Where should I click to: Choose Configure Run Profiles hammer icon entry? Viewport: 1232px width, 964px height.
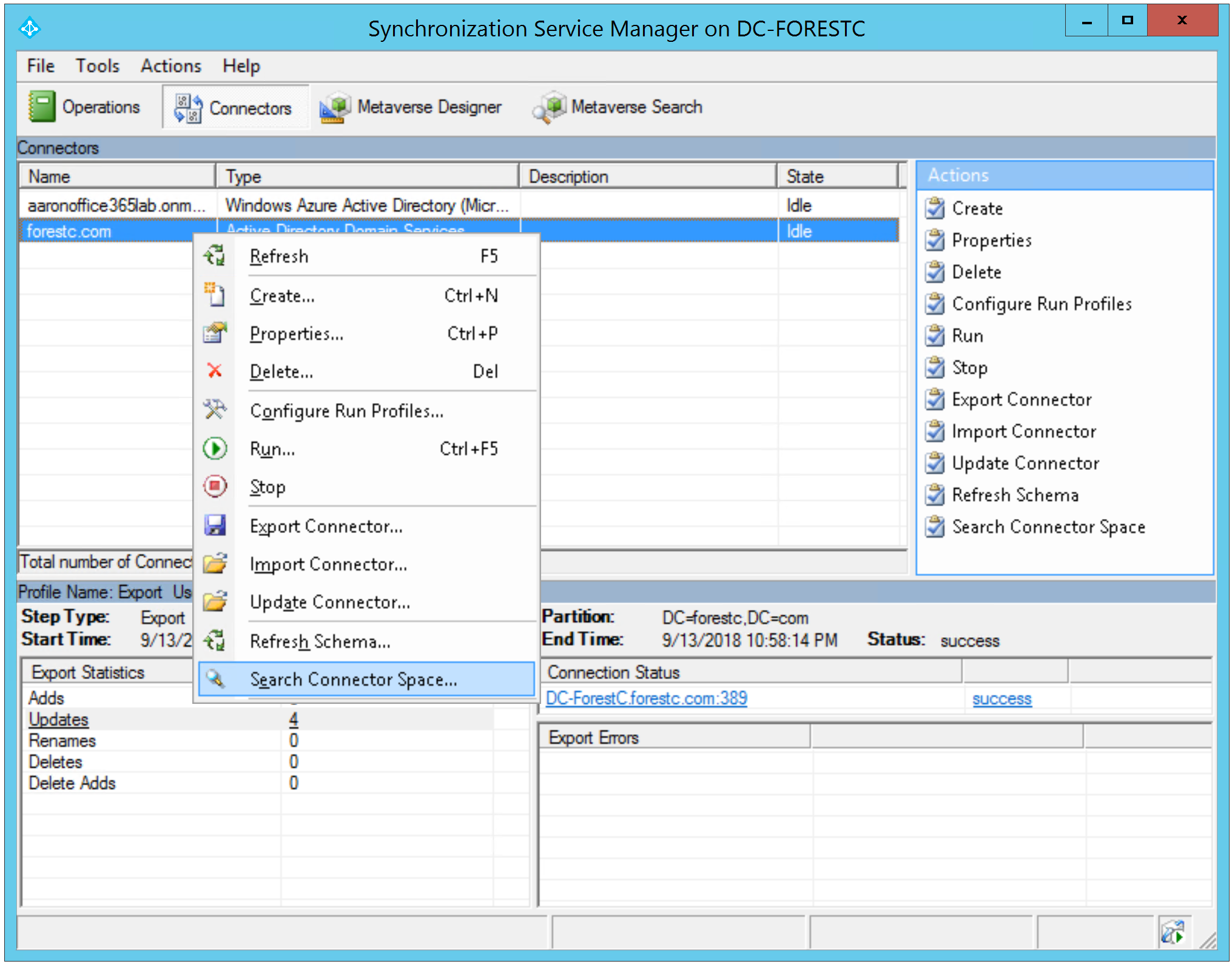pos(215,410)
